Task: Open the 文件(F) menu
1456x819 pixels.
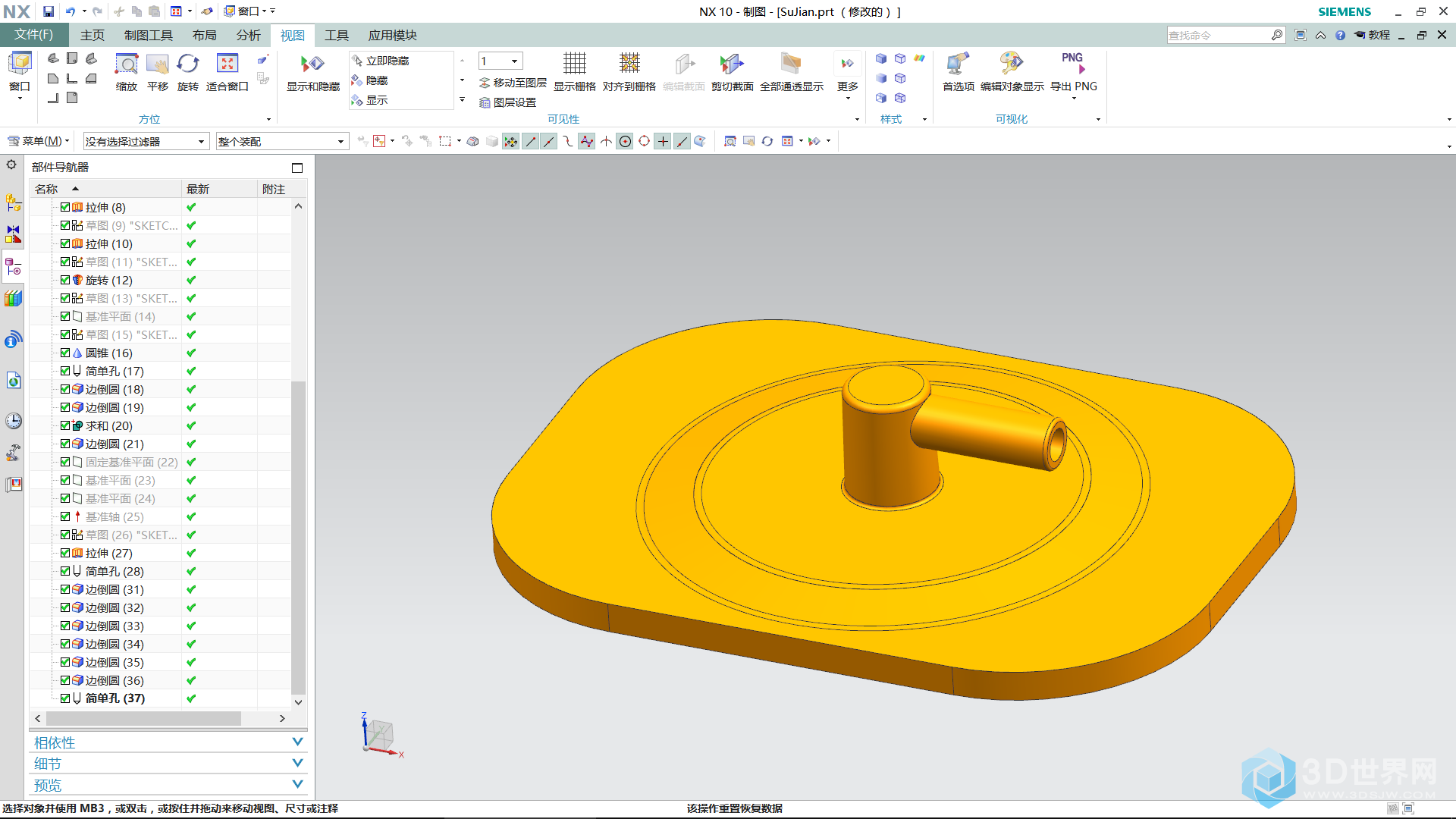Action: [x=34, y=35]
